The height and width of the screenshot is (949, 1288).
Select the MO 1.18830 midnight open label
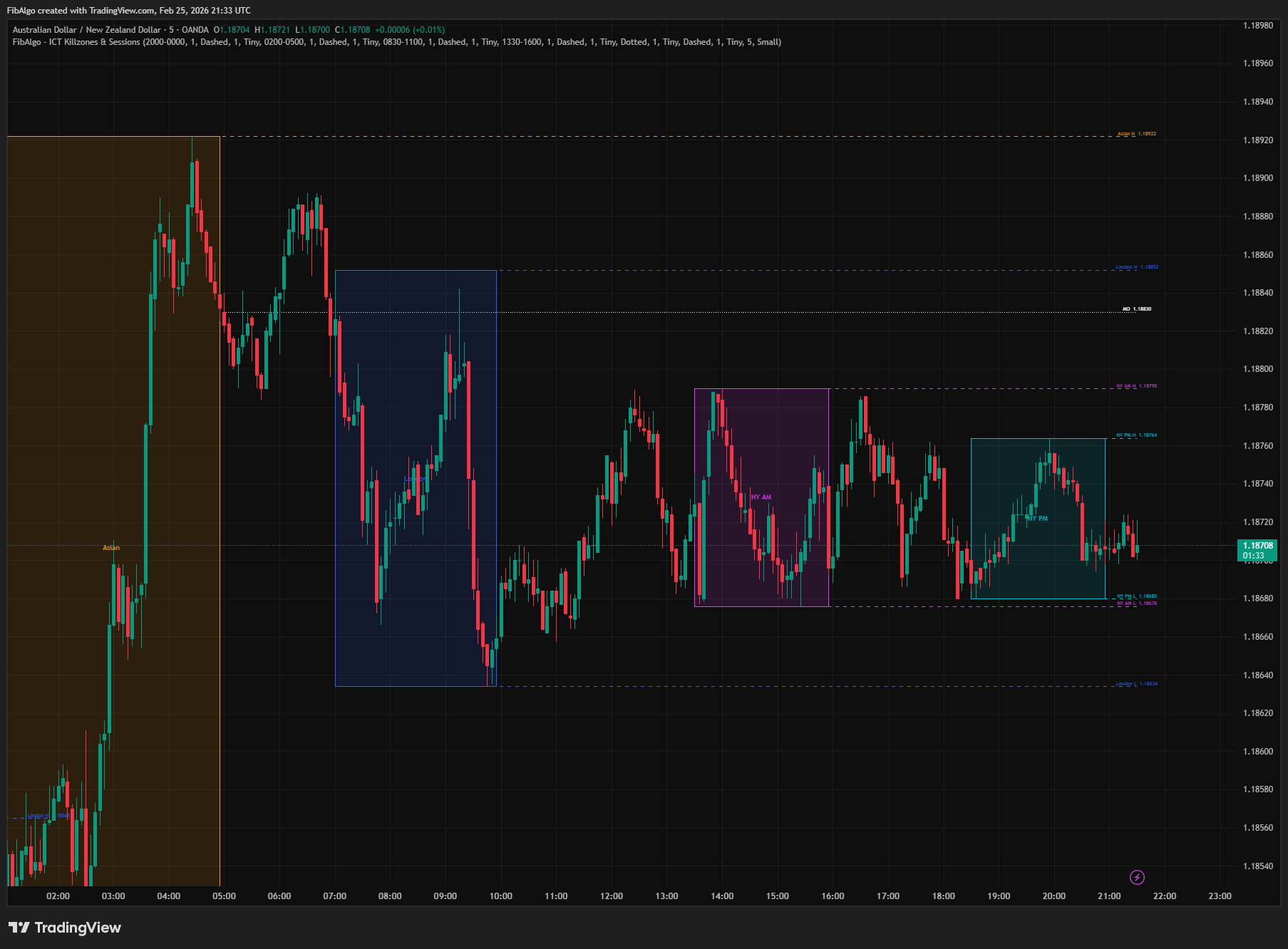click(x=1136, y=309)
